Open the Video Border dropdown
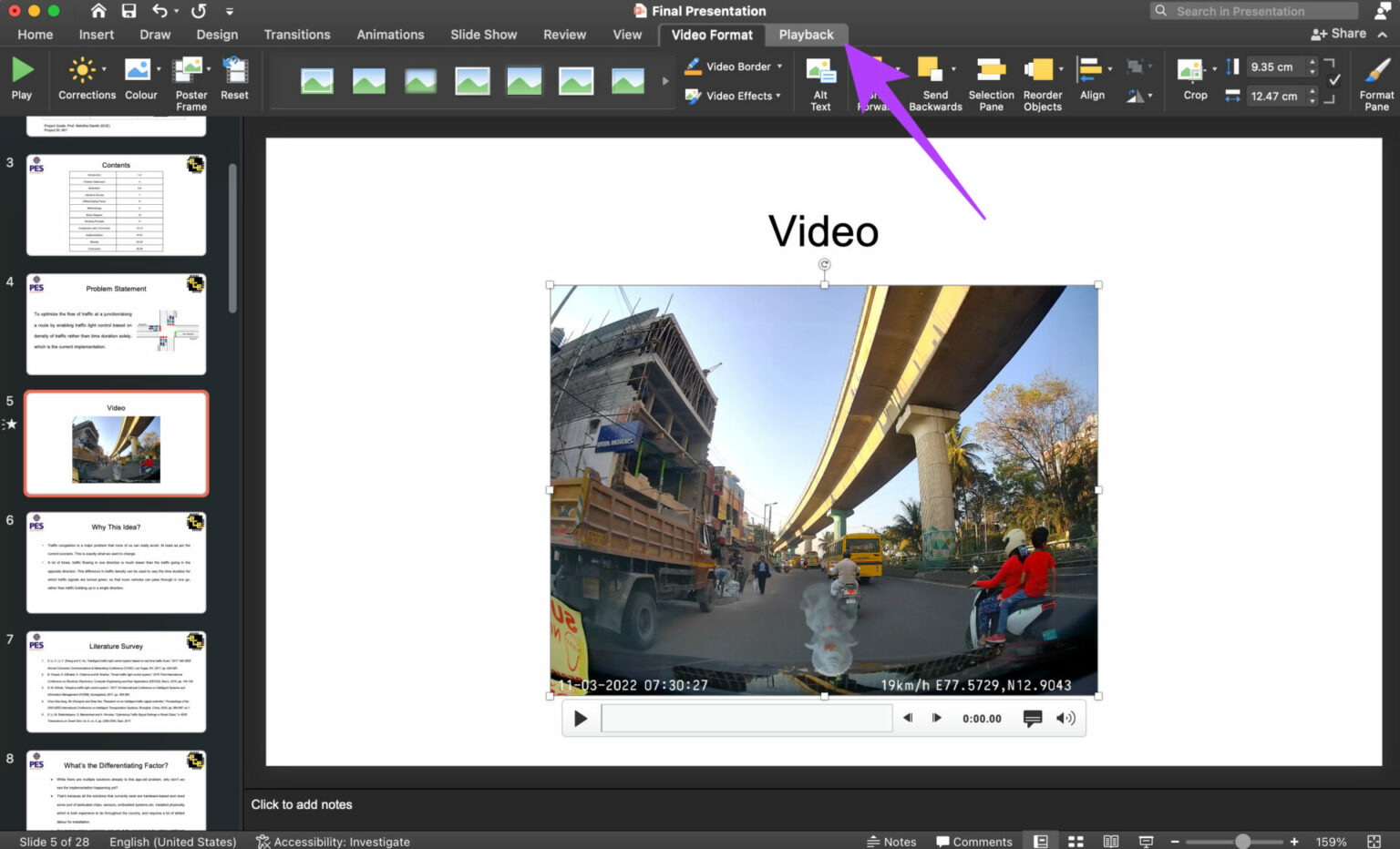1400x849 pixels. click(x=733, y=66)
